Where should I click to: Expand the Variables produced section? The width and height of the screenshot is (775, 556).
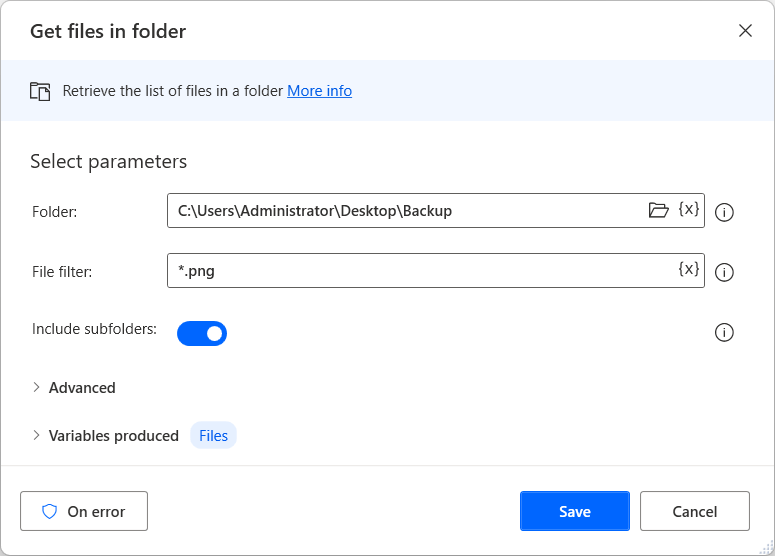pos(106,436)
